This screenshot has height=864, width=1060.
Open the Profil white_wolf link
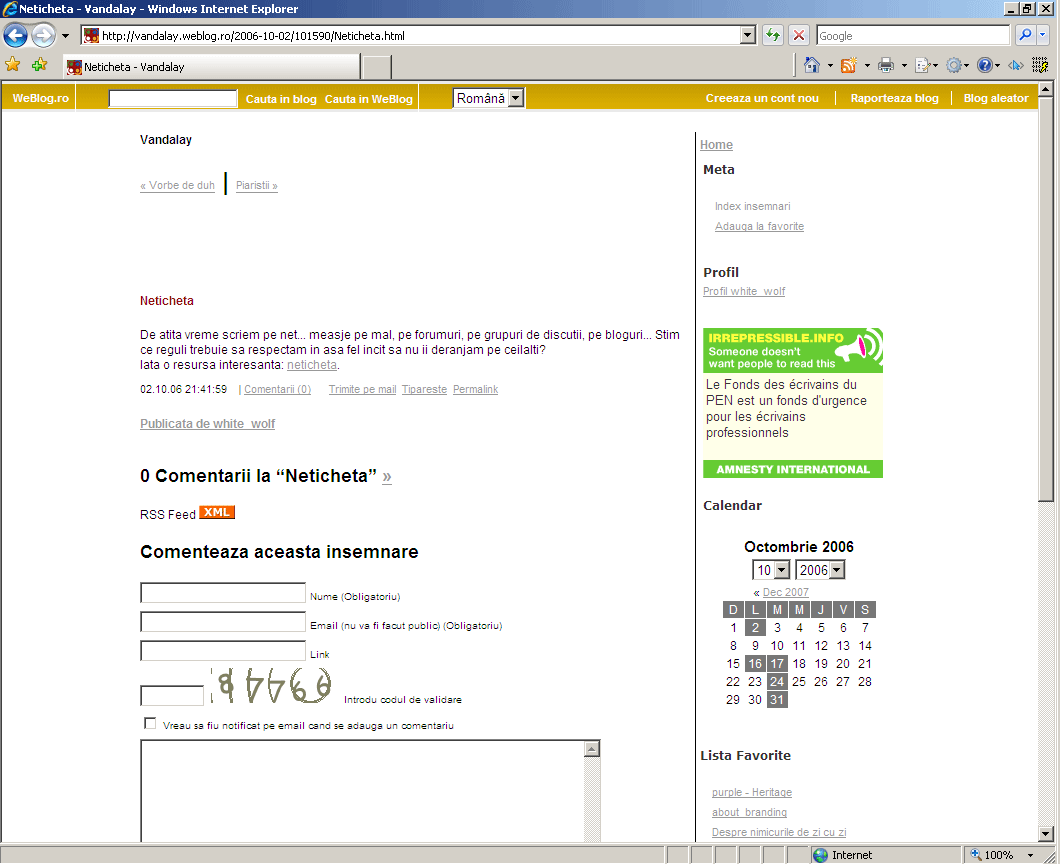pyautogui.click(x=744, y=291)
